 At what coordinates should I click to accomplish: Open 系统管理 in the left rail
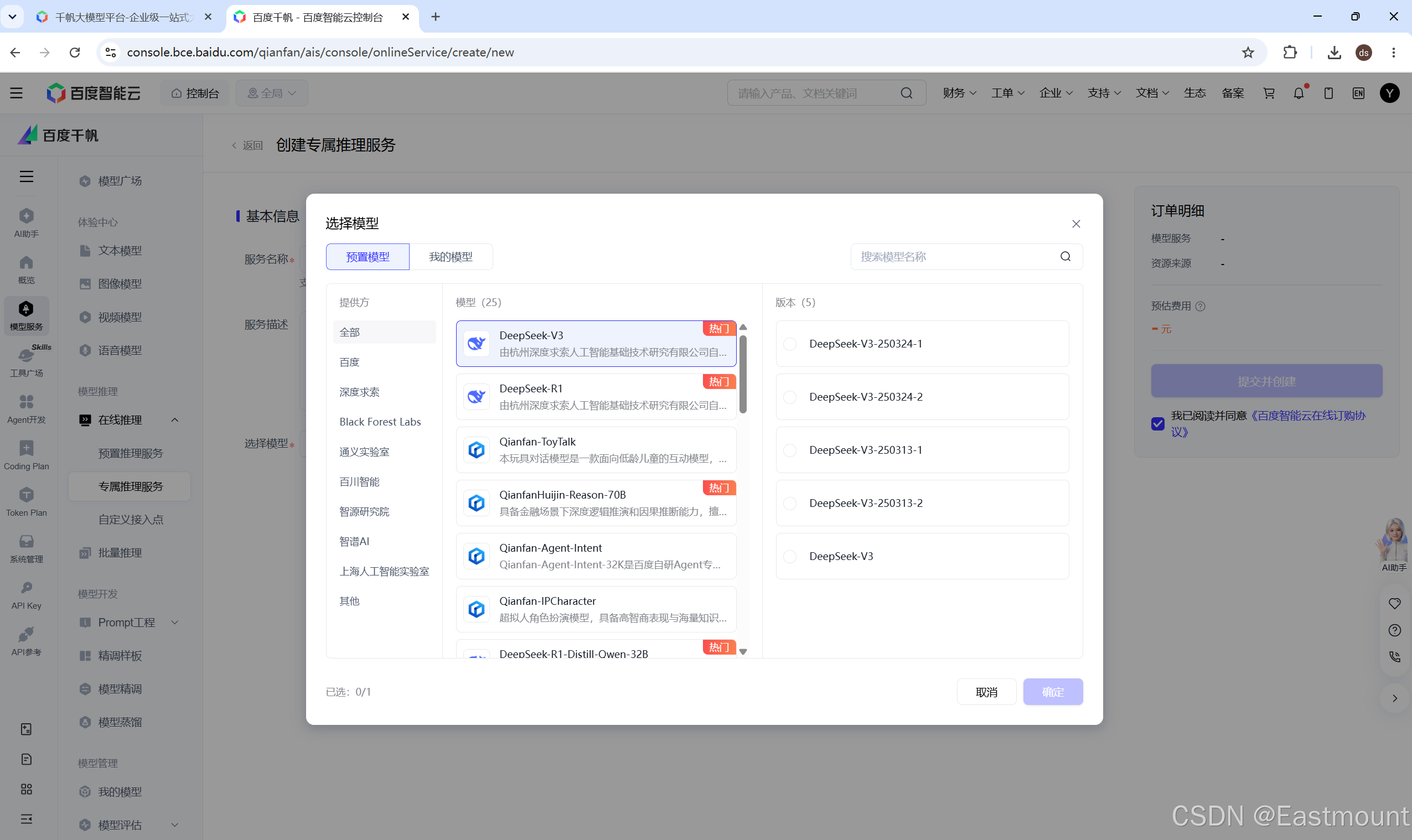tap(26, 548)
